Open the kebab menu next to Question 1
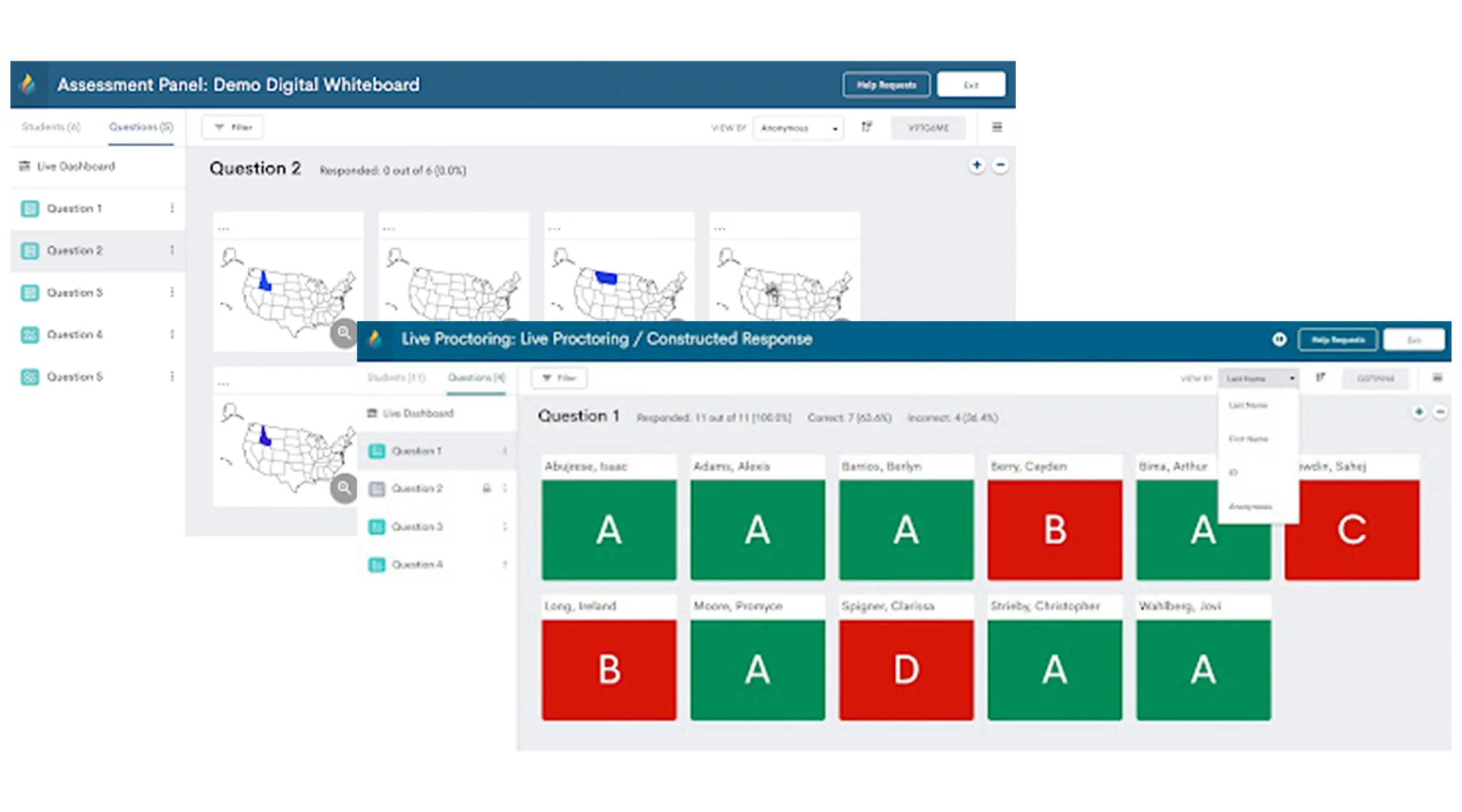This screenshot has width=1462, height=812. click(172, 208)
